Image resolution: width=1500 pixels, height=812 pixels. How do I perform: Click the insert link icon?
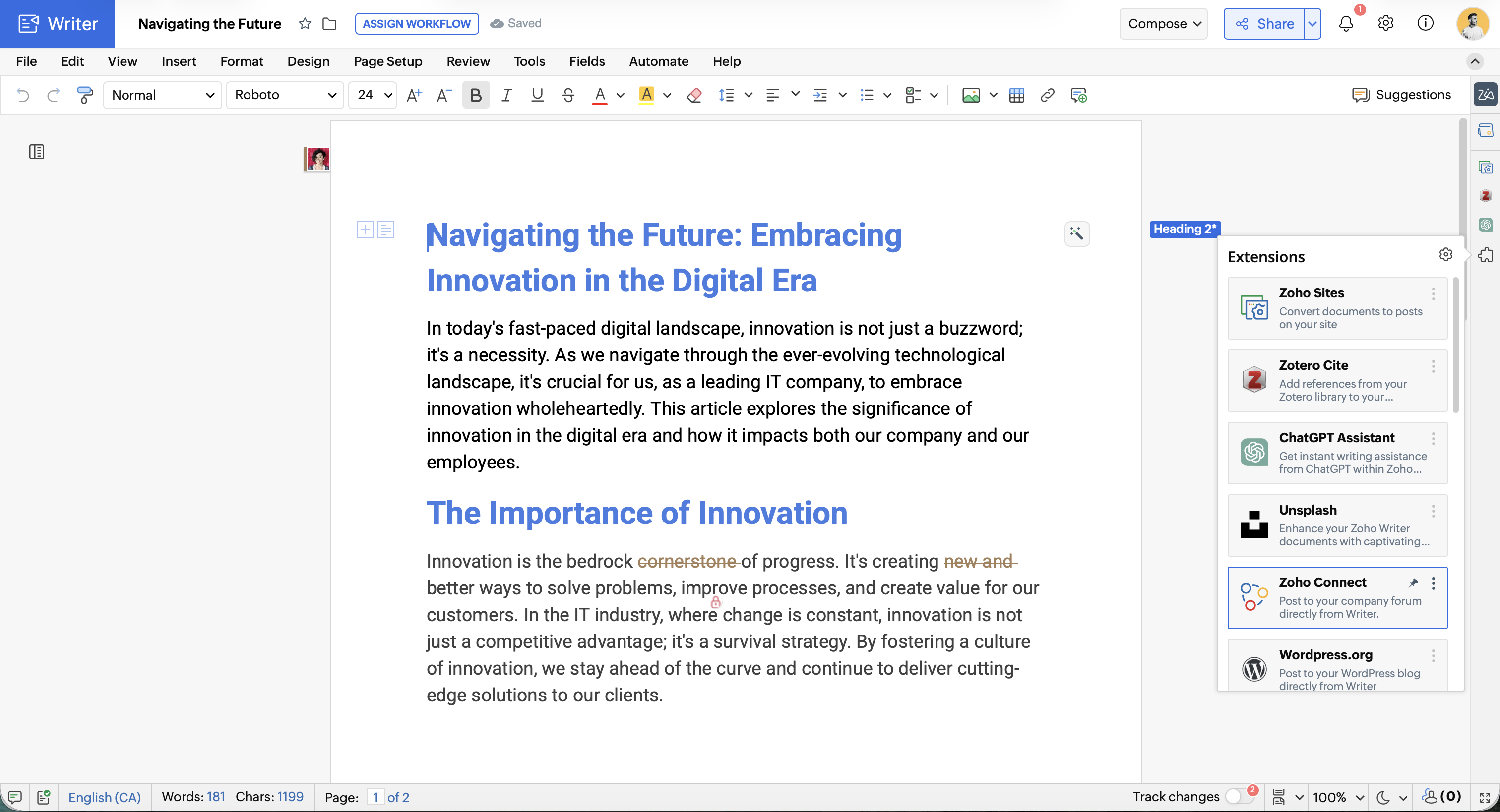(x=1047, y=95)
